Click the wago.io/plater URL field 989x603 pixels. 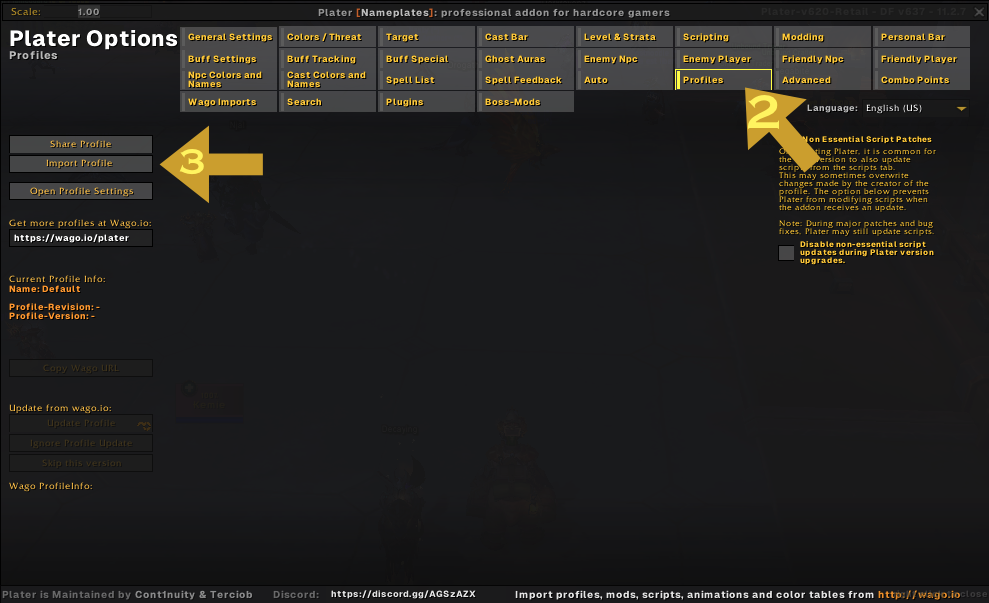(x=81, y=238)
